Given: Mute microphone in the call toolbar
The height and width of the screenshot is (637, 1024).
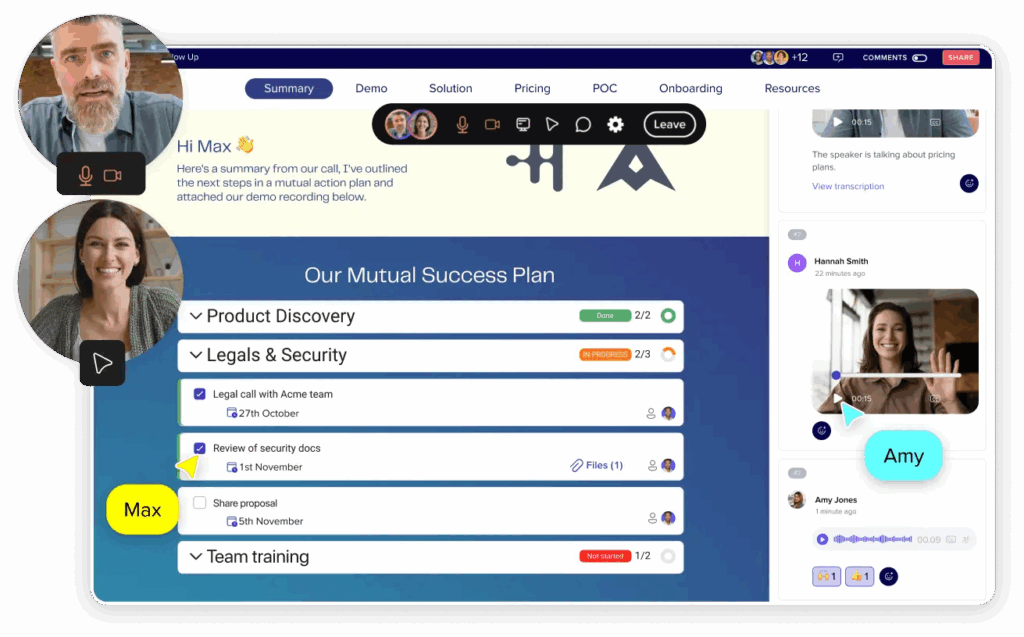Looking at the screenshot, I should coord(462,124).
